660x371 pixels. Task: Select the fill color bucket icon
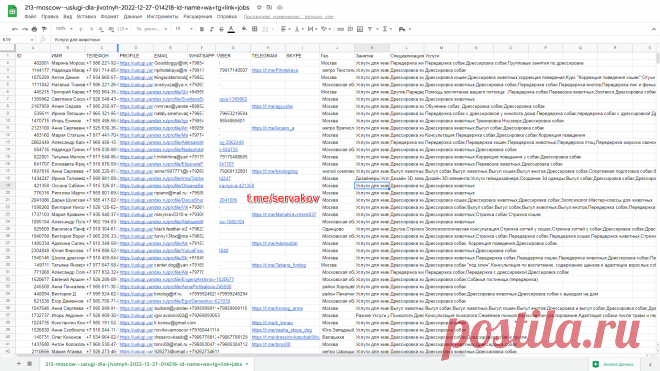pyautogui.click(x=244, y=29)
